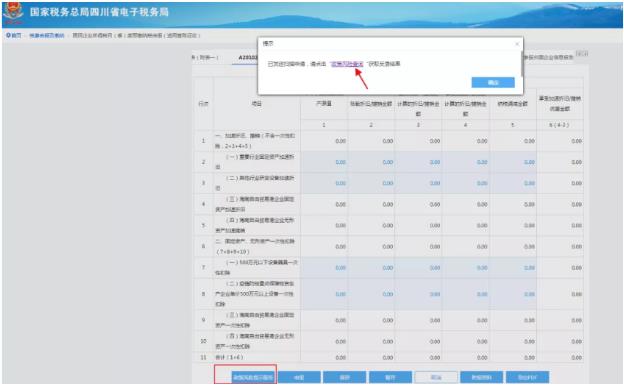624x386 pixels.
Task: Click the blue button right after the red-outlined one
Action: pyautogui.click(x=299, y=377)
